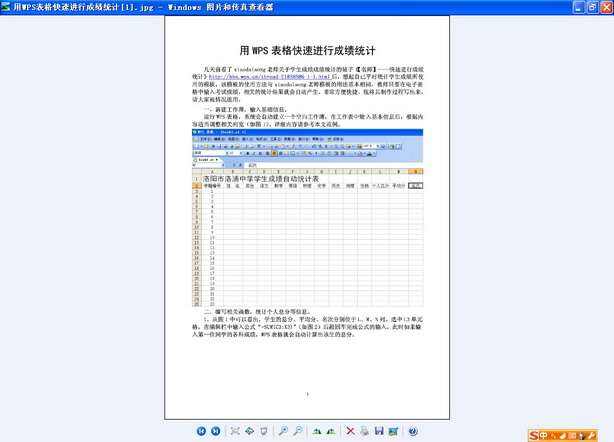Click the blue underlined URL in document

point(270,77)
